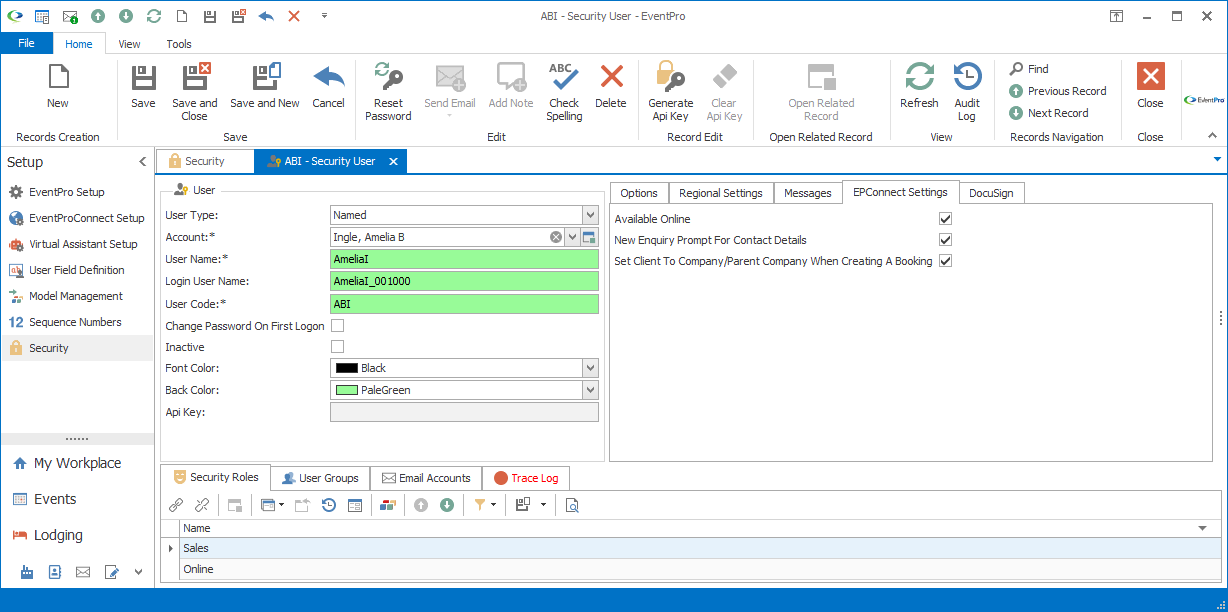Open the User Type dropdown
Image resolution: width=1228 pixels, height=612 pixels.
[x=590, y=215]
